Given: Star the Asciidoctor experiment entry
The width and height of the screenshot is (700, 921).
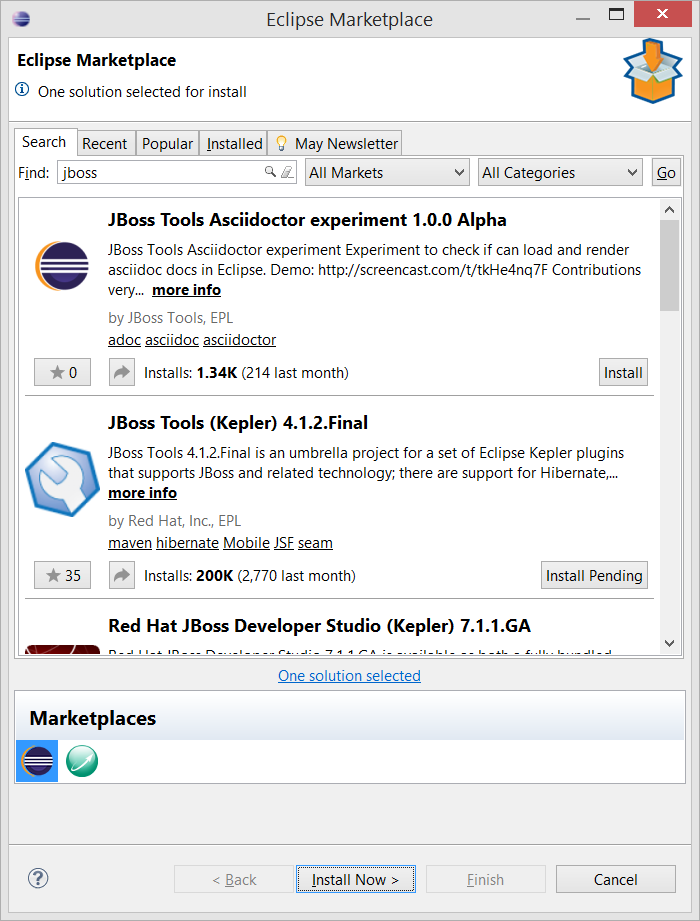Looking at the screenshot, I should coord(62,373).
